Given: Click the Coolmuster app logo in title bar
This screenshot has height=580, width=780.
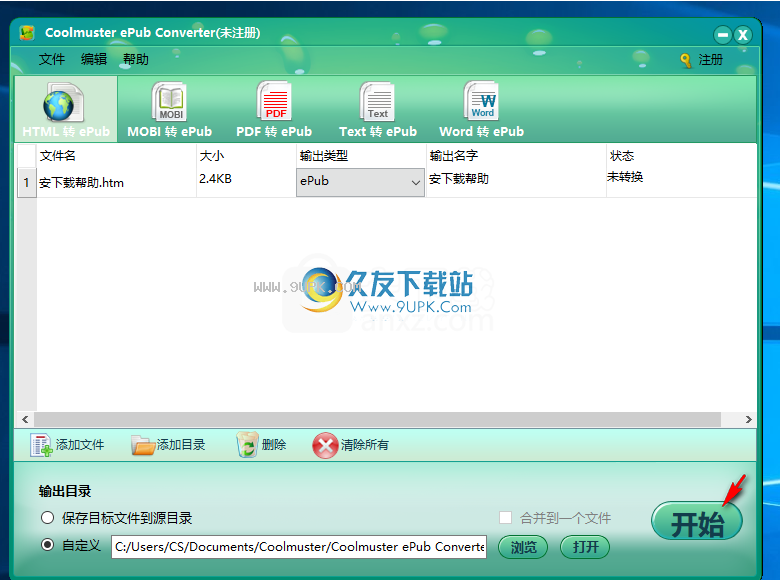Looking at the screenshot, I should click(x=27, y=33).
